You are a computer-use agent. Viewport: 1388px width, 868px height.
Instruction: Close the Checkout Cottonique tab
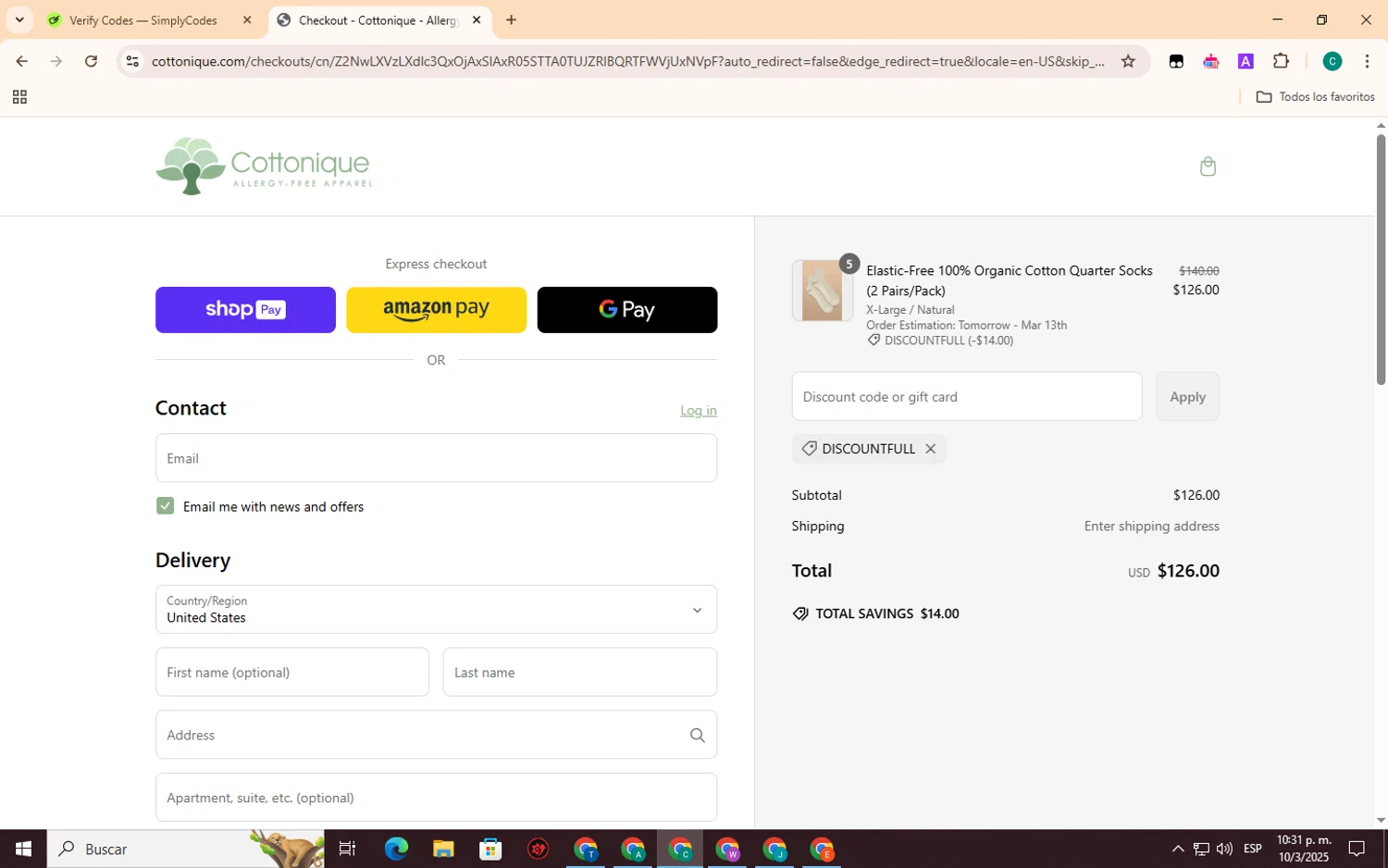[477, 19]
